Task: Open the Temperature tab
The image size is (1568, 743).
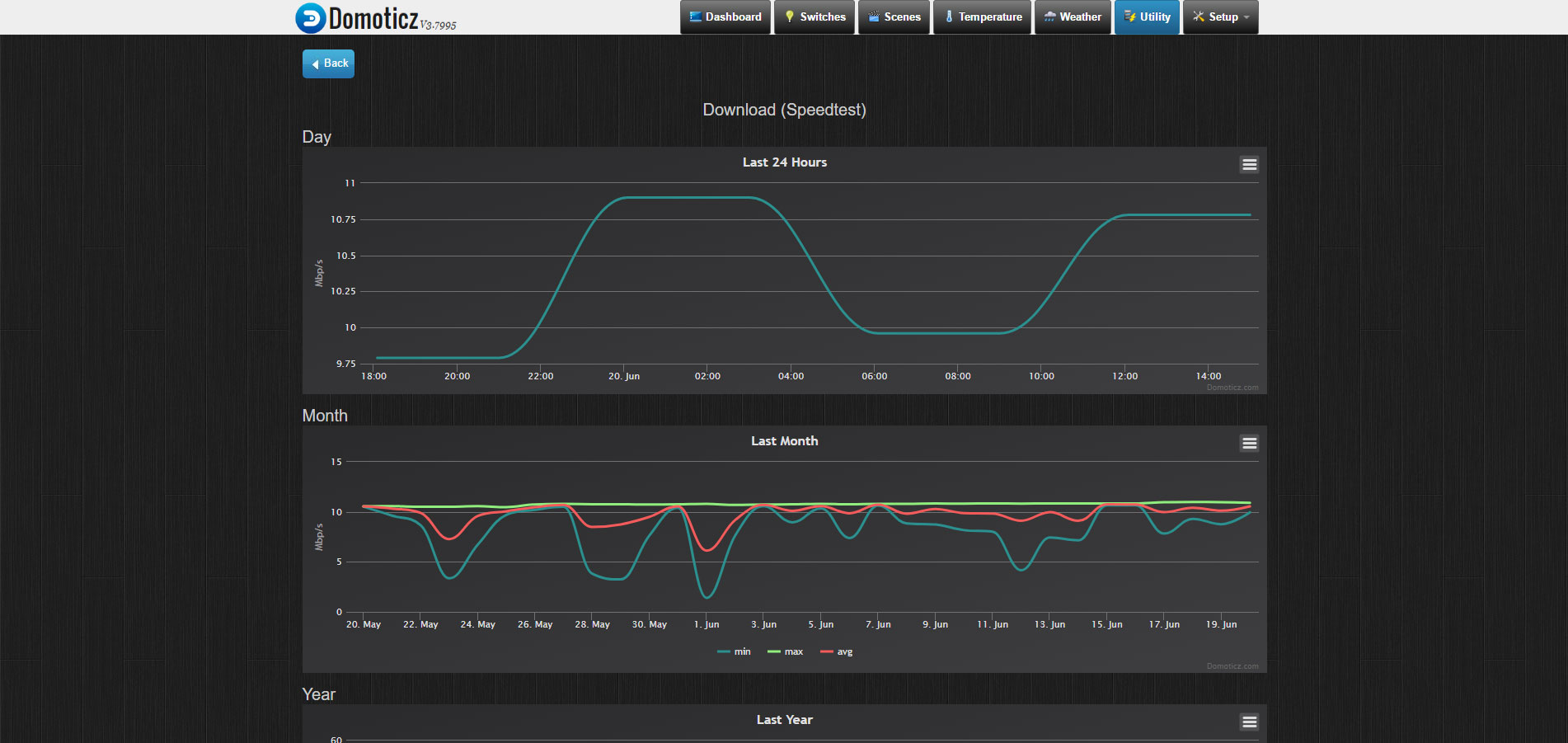Action: click(x=982, y=17)
